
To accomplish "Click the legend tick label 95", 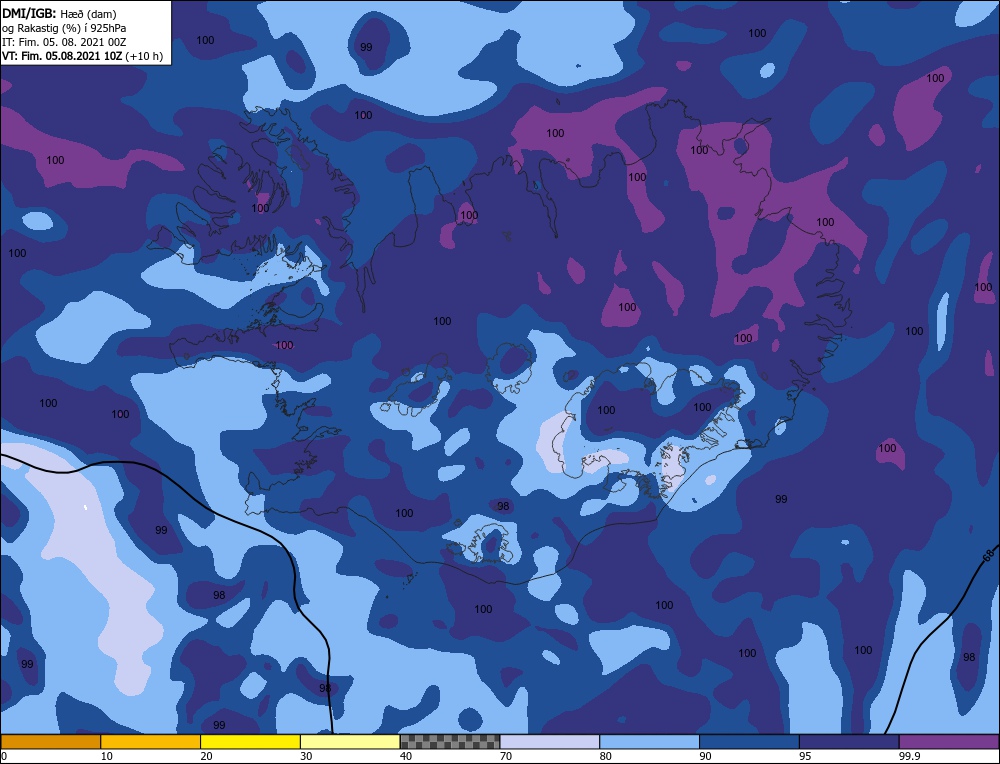I will (x=805, y=756).
